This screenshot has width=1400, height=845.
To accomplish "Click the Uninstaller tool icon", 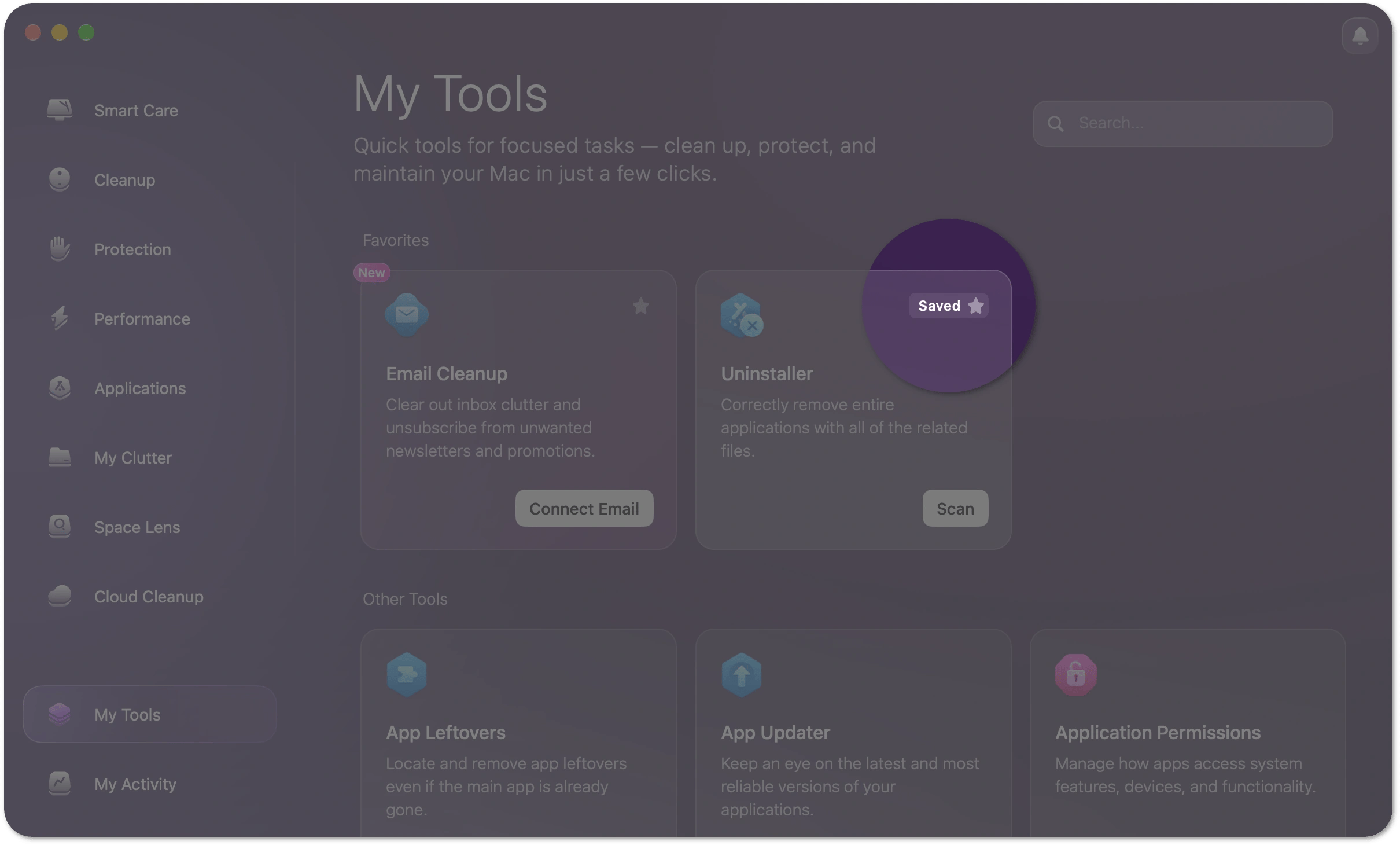I will coord(742,315).
